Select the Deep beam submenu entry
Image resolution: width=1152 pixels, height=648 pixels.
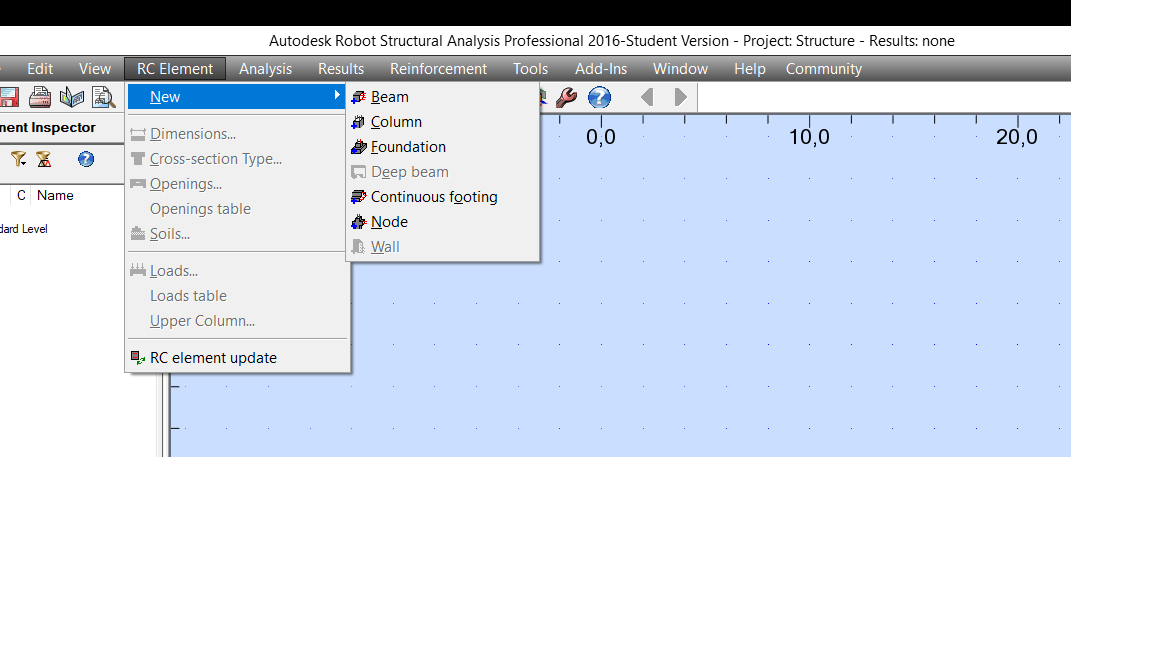click(443, 172)
